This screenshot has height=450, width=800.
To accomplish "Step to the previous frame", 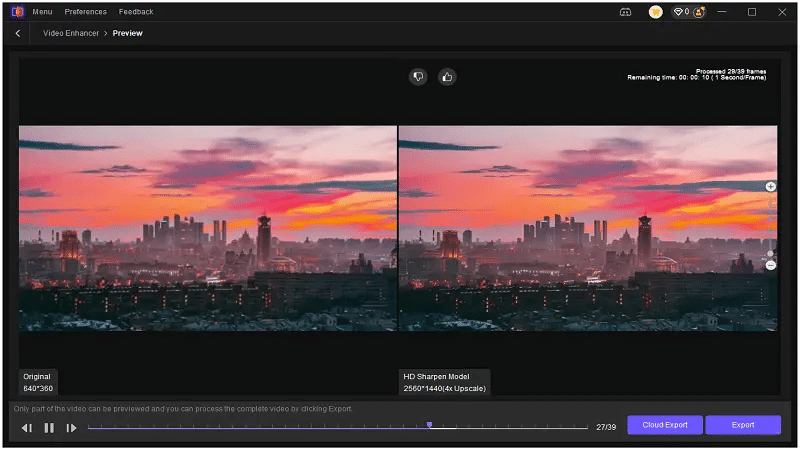I will pos(27,427).
